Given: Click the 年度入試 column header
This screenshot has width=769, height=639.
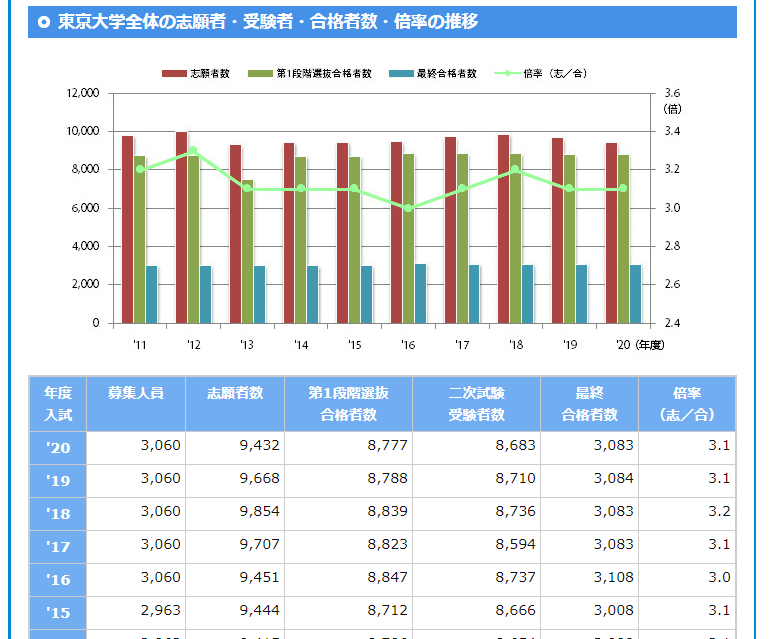Looking at the screenshot, I should tap(58, 404).
